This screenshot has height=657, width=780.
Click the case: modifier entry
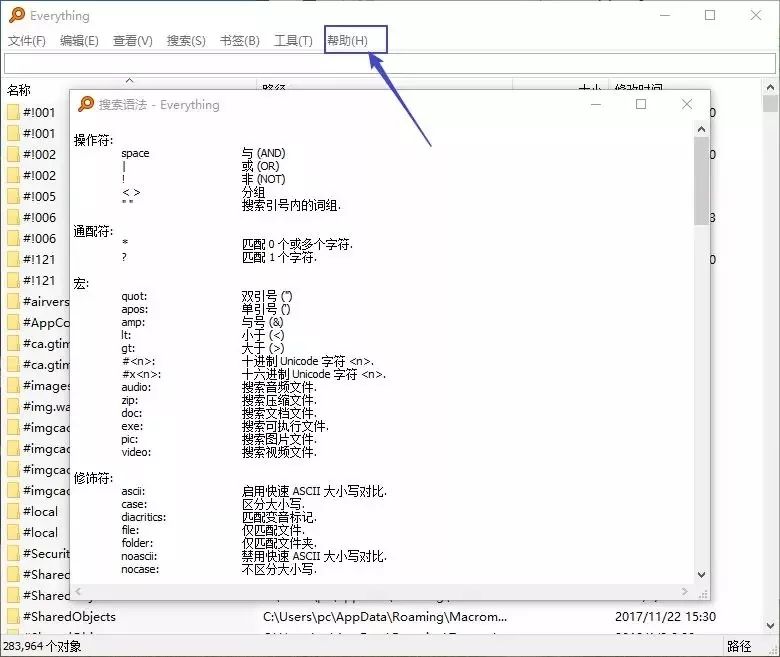click(133, 504)
